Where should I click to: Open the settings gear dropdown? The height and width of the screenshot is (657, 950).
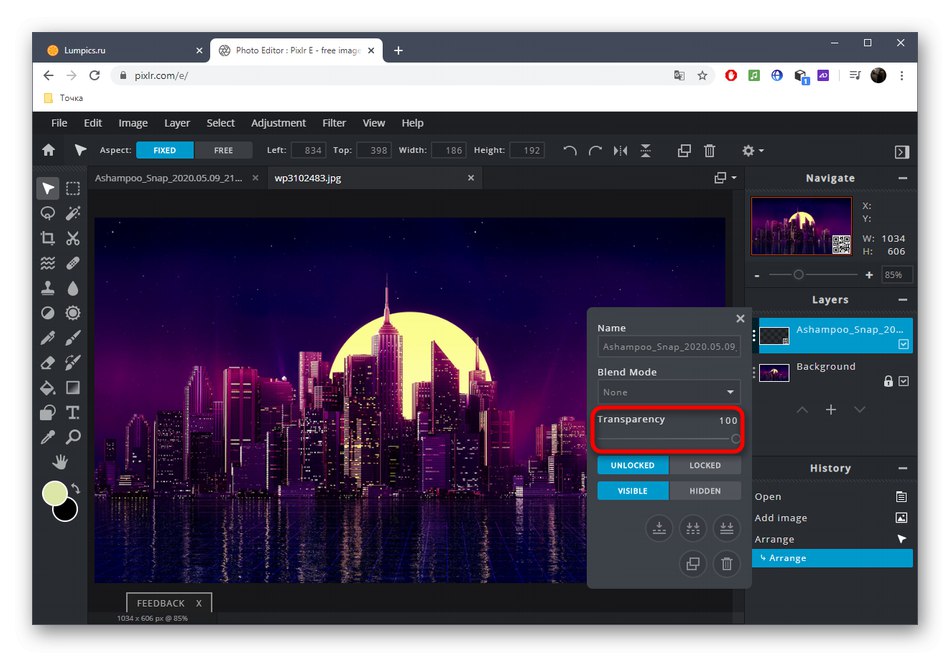(x=752, y=150)
